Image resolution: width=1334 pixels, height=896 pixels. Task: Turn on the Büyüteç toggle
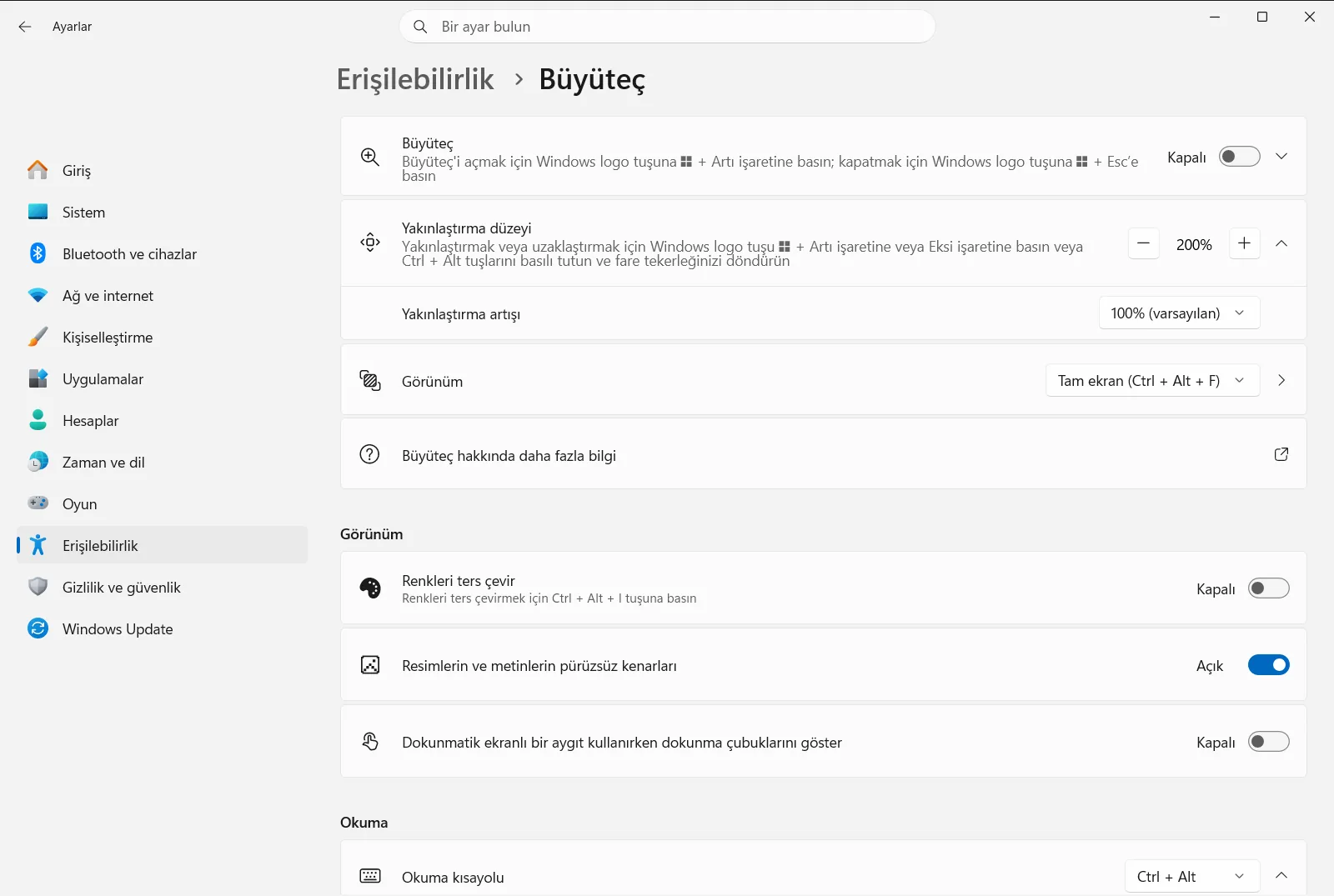[1239, 157]
